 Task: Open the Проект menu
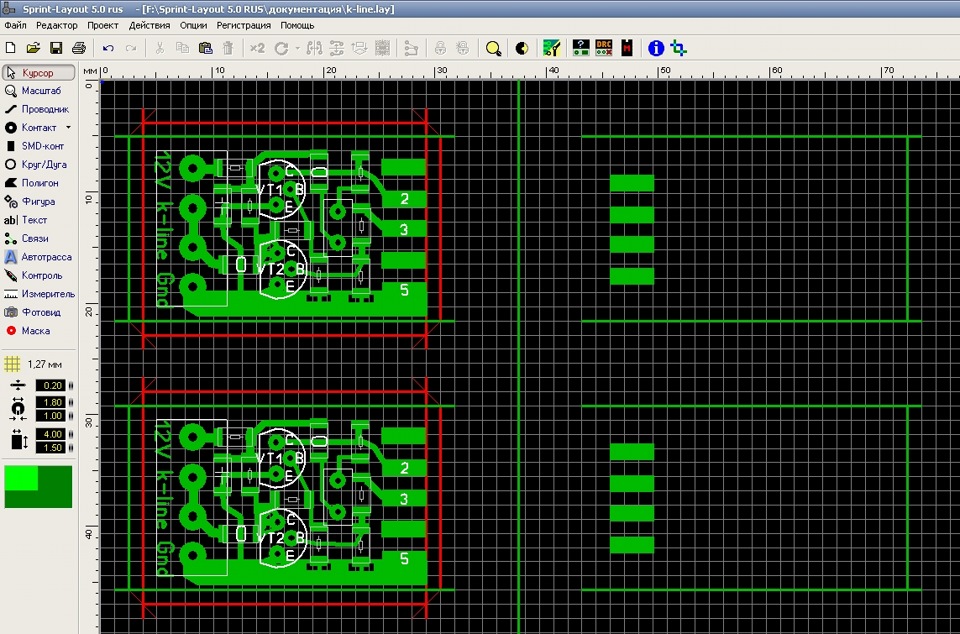103,26
